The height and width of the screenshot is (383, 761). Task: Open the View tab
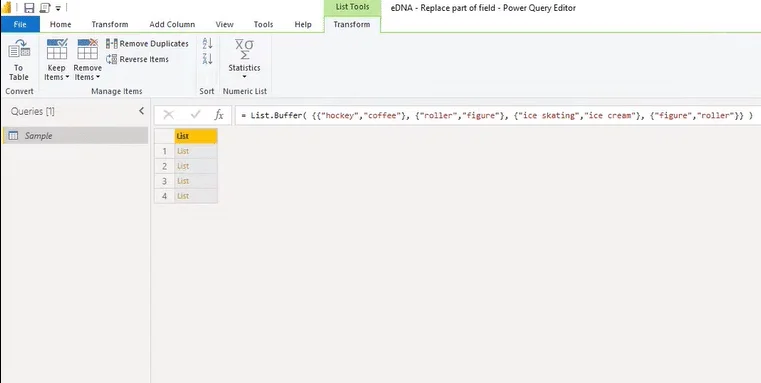pyautogui.click(x=224, y=24)
